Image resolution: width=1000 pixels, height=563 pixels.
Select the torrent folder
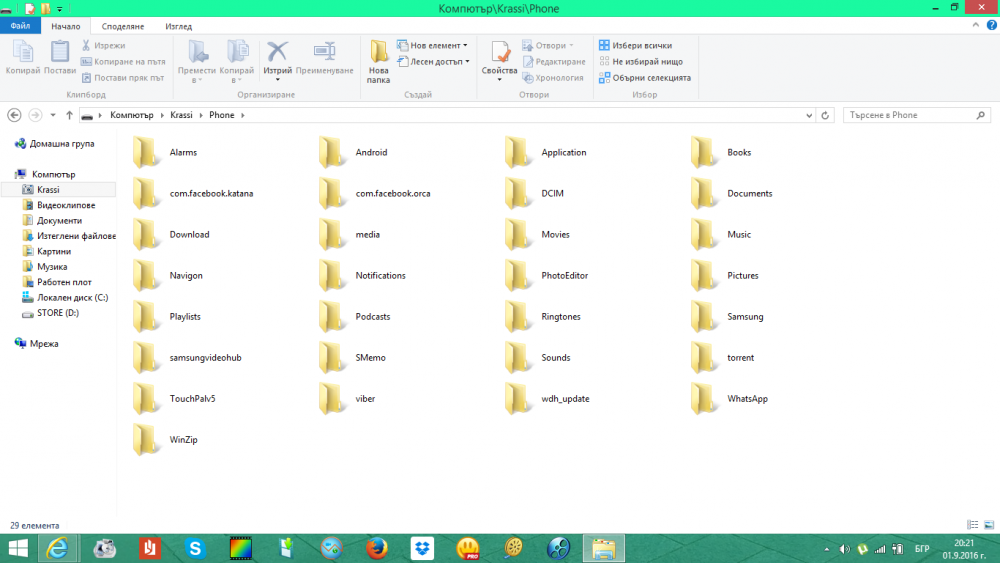click(723, 358)
